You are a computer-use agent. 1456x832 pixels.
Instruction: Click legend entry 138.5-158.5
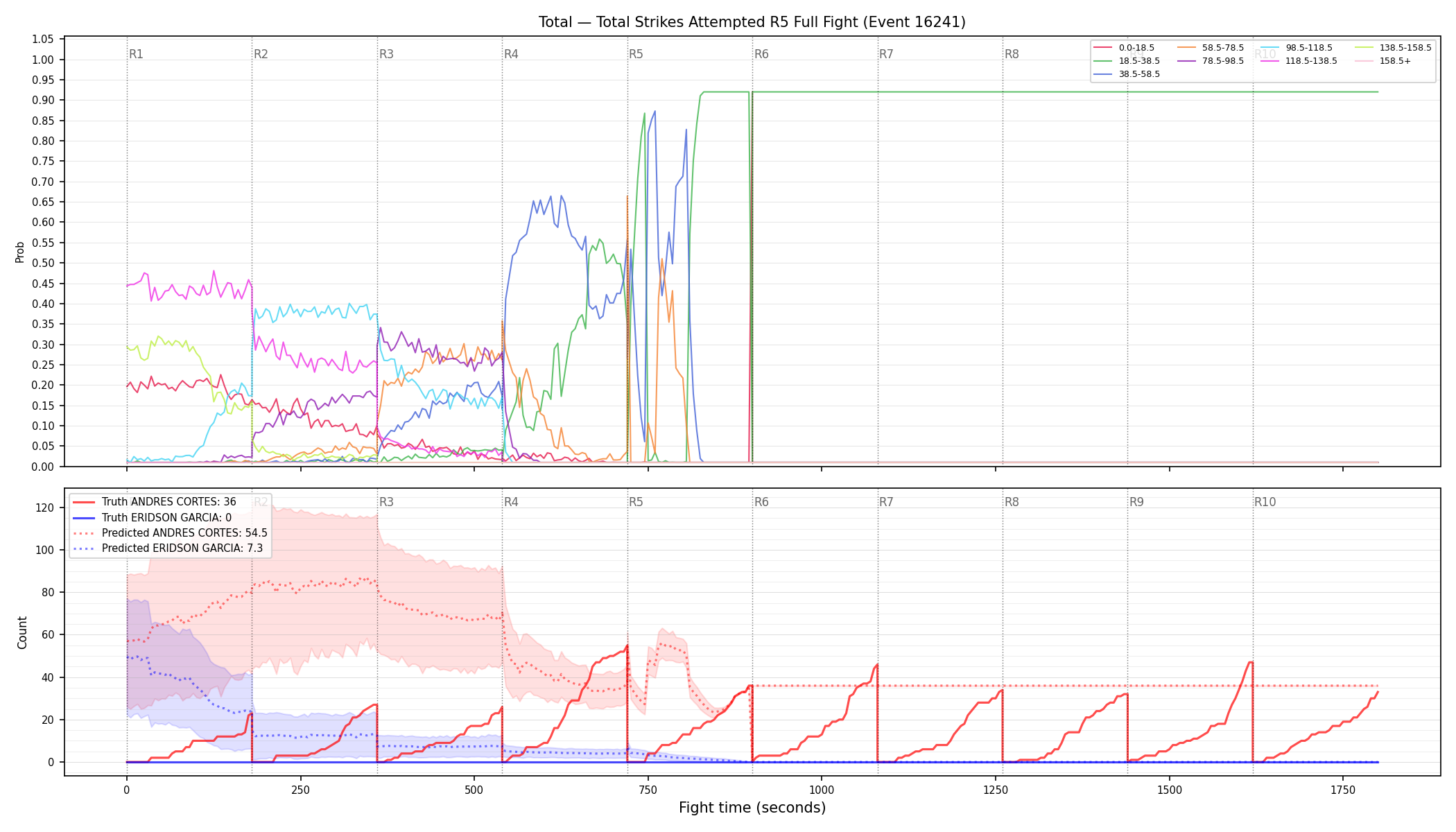1393,48
